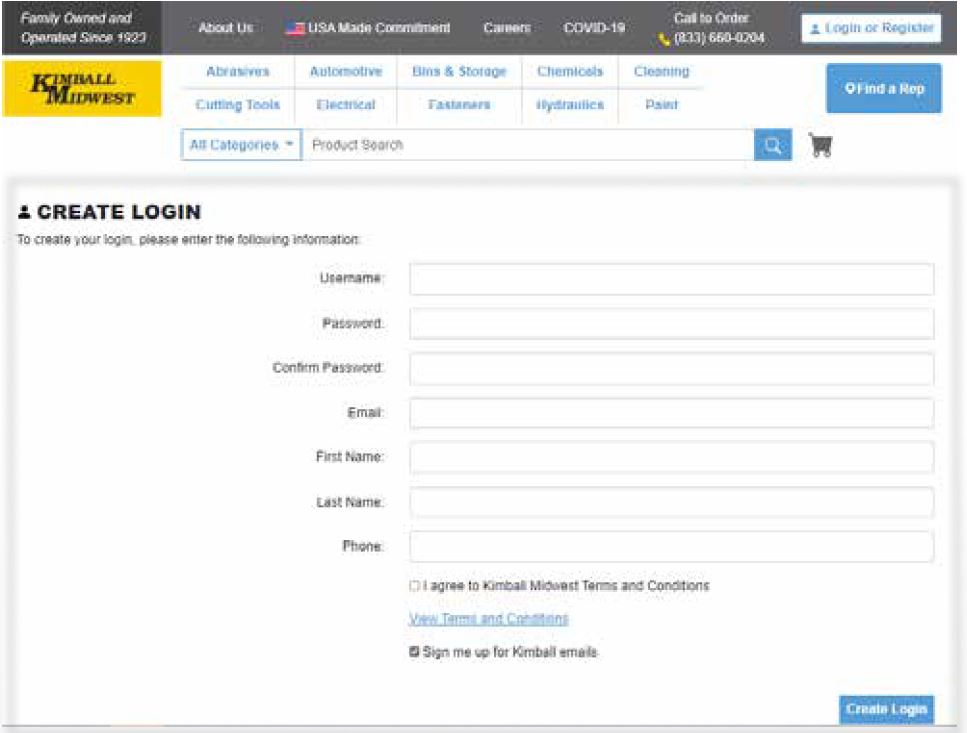This screenshot has width=967, height=733.
Task: Open the Fasteners category menu
Action: pos(459,105)
